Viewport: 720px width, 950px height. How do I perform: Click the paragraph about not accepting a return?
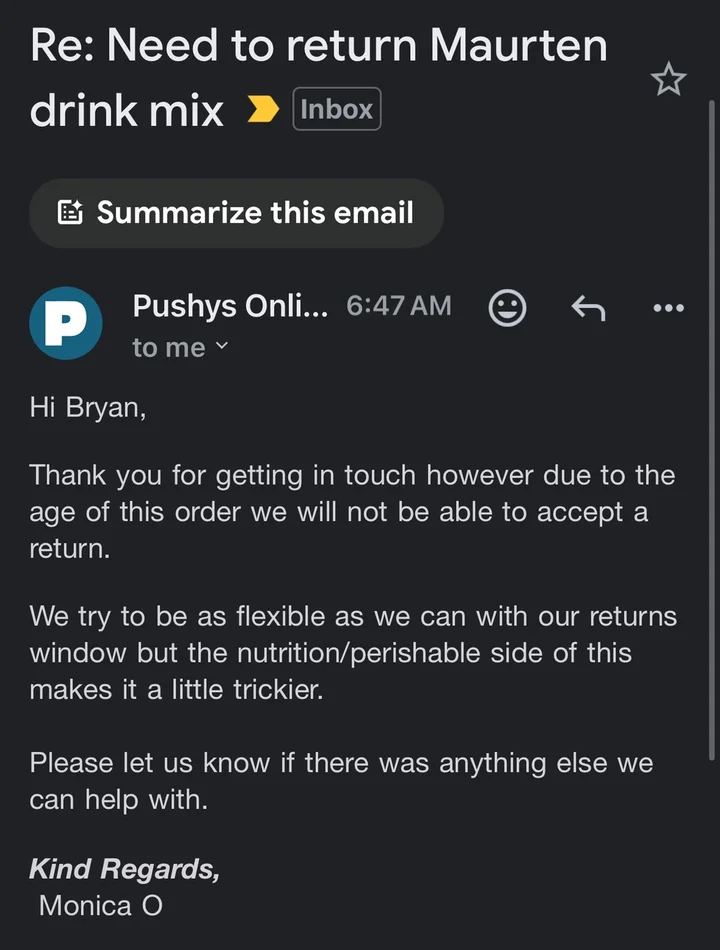tap(350, 512)
